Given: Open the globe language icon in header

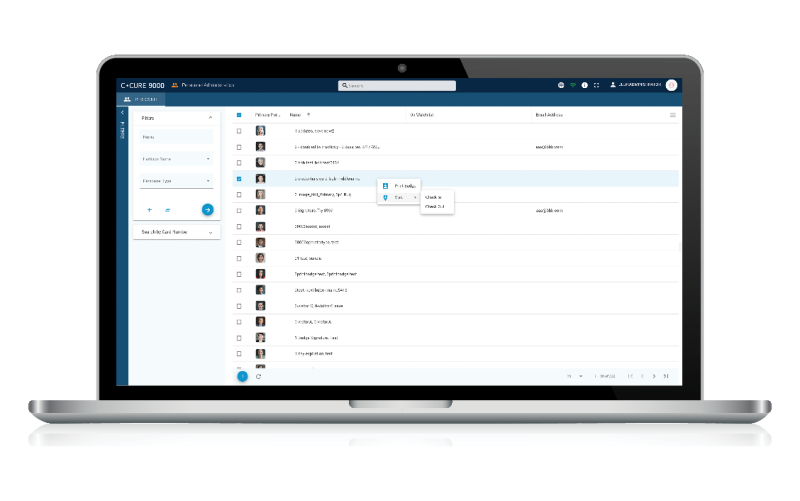Looking at the screenshot, I should click(561, 86).
